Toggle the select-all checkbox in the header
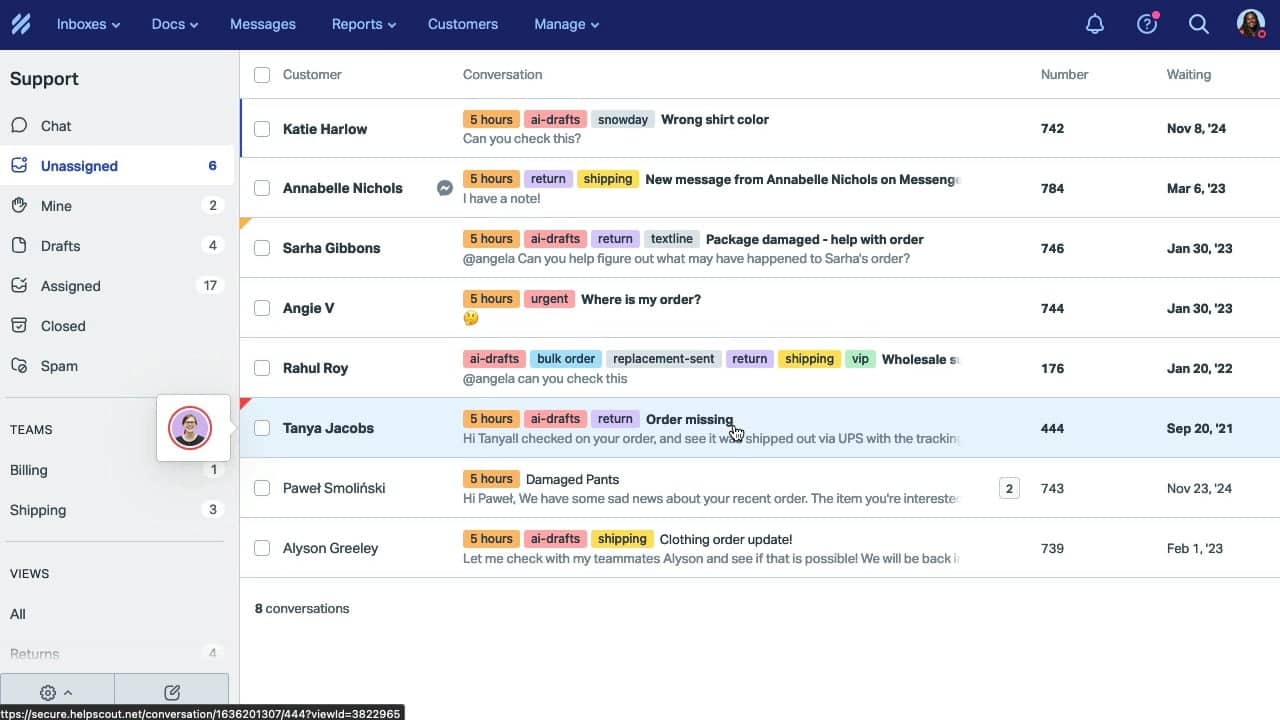 pos(261,74)
